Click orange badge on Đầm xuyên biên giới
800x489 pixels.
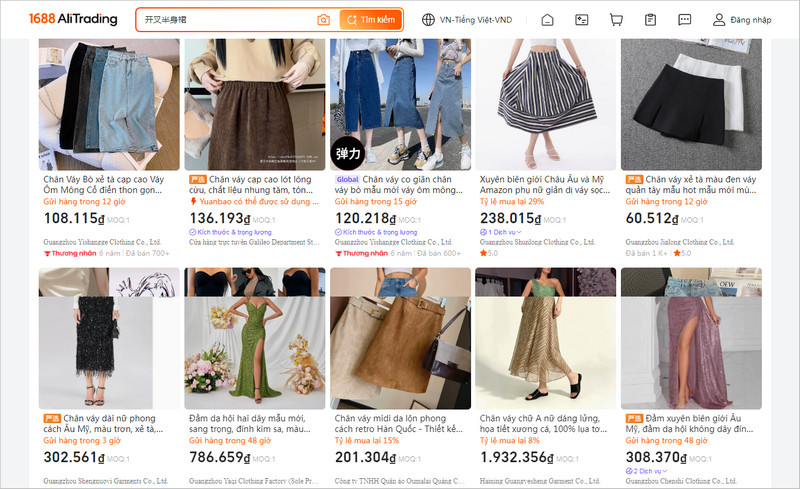[x=634, y=418]
